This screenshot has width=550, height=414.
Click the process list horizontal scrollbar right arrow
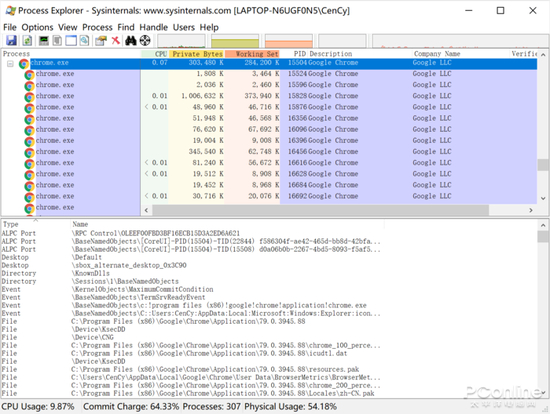click(531, 210)
